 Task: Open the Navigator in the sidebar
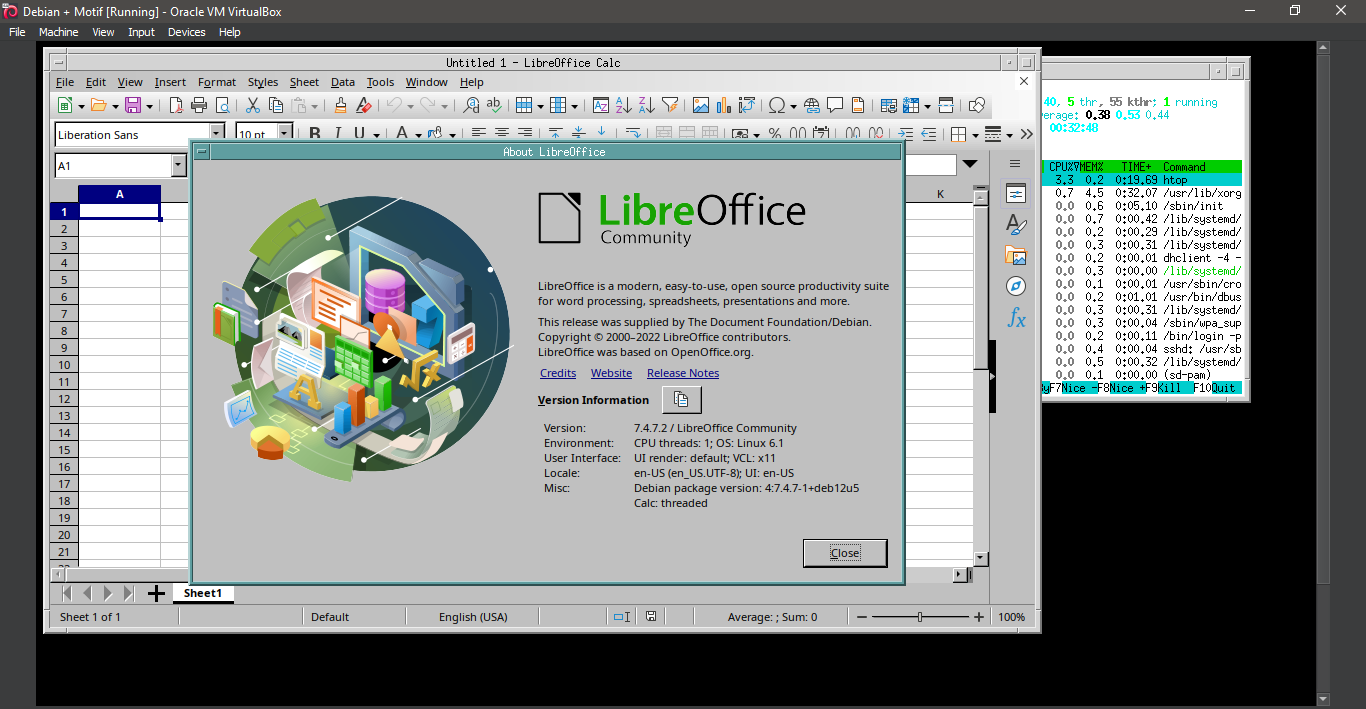pos(1015,286)
